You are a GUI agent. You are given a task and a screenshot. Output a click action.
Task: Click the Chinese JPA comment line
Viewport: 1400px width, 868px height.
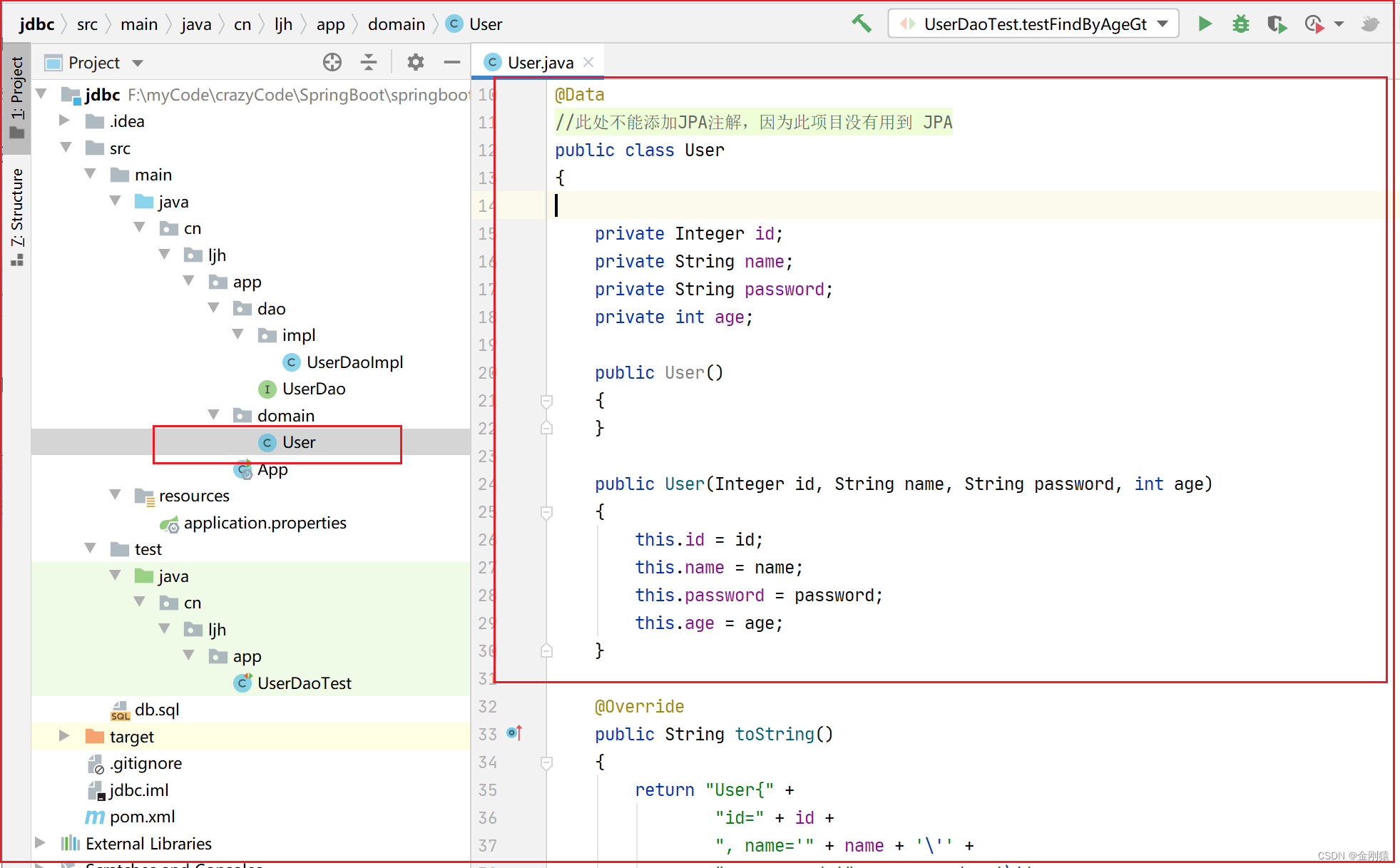tap(753, 122)
